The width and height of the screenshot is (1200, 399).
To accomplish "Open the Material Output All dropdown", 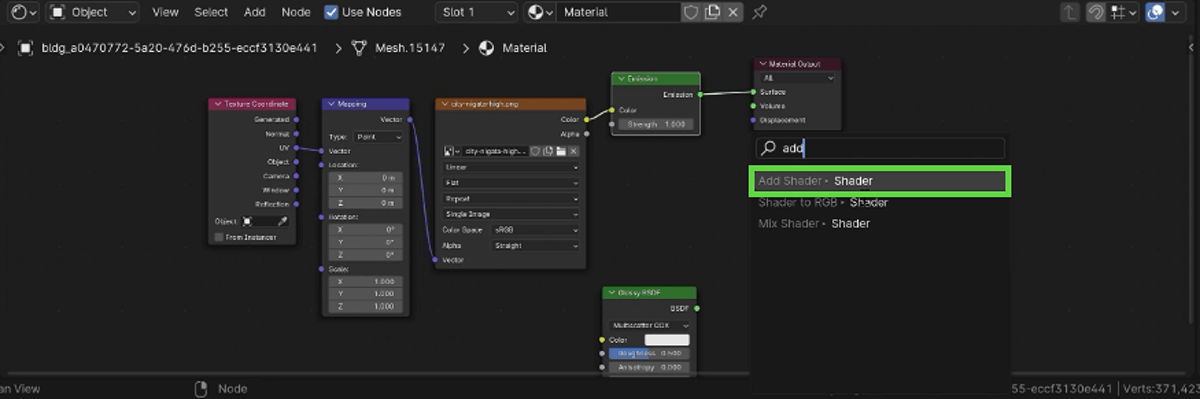I will point(797,78).
